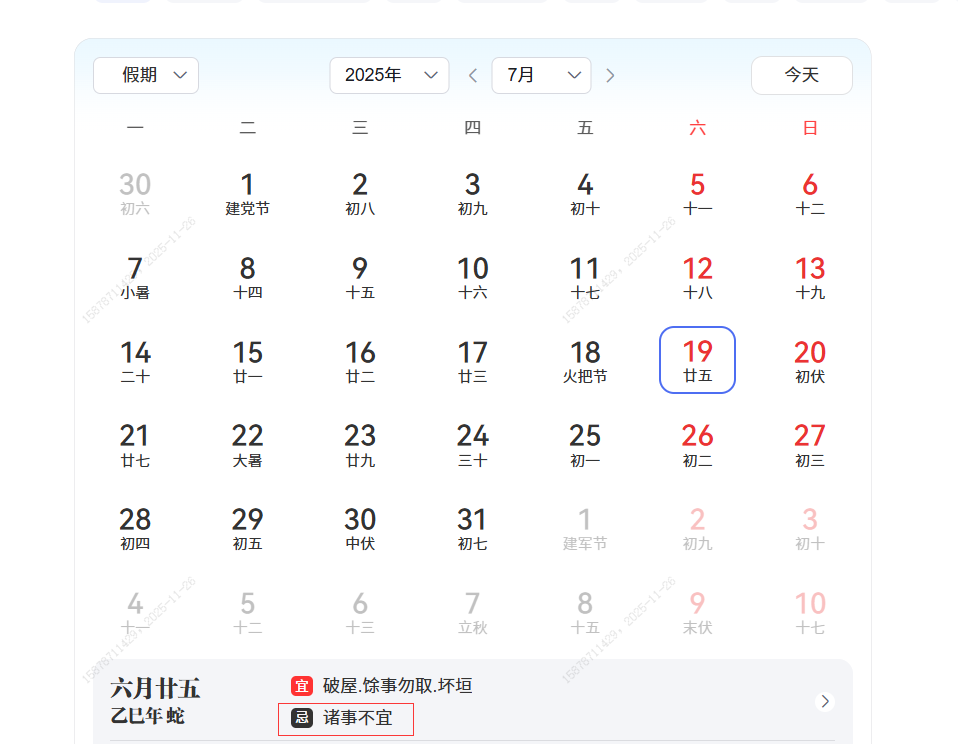Click 破屋.馀事勿取.坏垣 auspicious text
The image size is (958, 744).
click(x=398, y=686)
